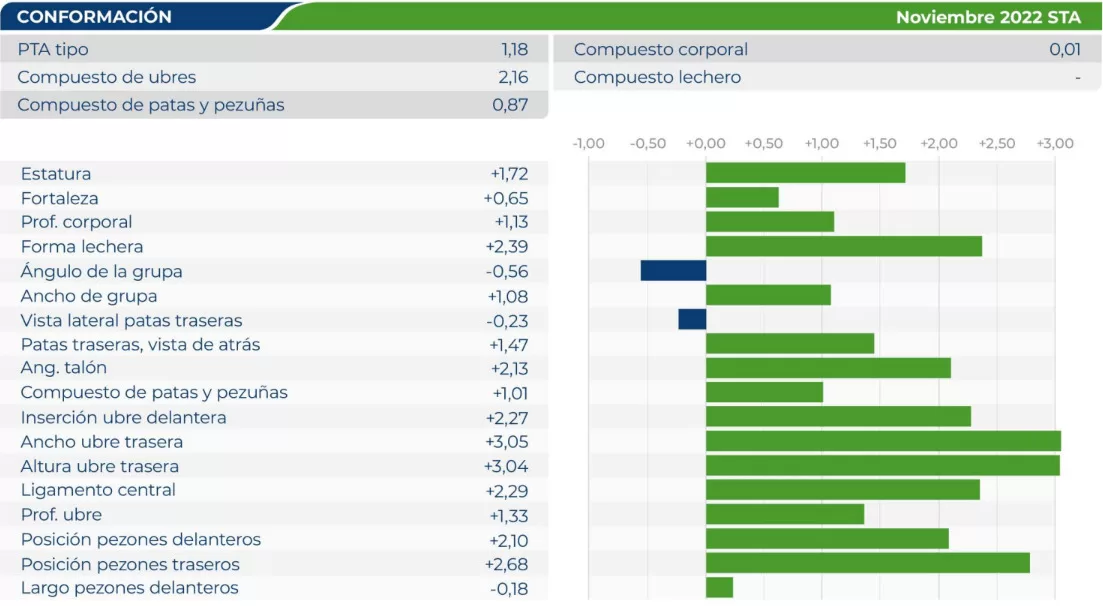Click the +3,00 axis scale label
Screen dimensions: 1103x606
pyautogui.click(x=1054, y=144)
